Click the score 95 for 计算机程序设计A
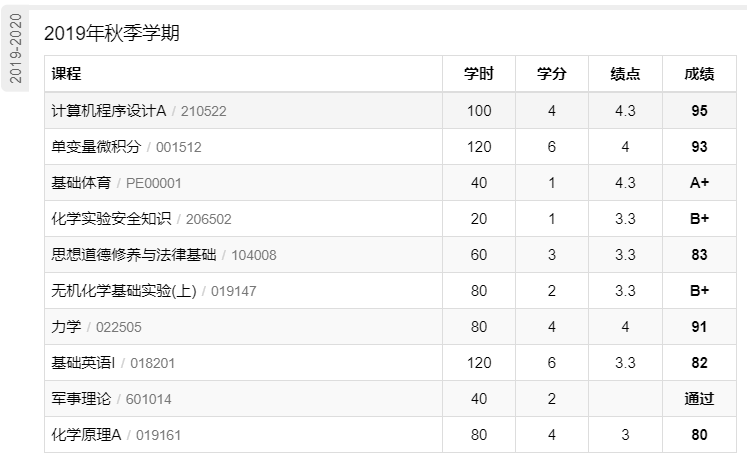Viewport: 747px width, 464px height. point(699,111)
